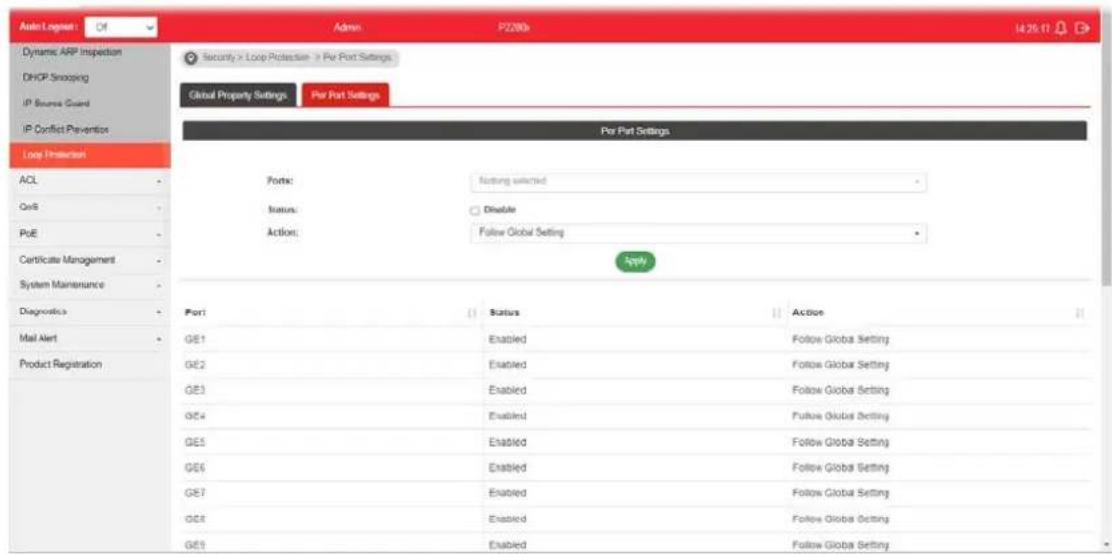Expand the Diagnostics menu section

tap(90, 311)
